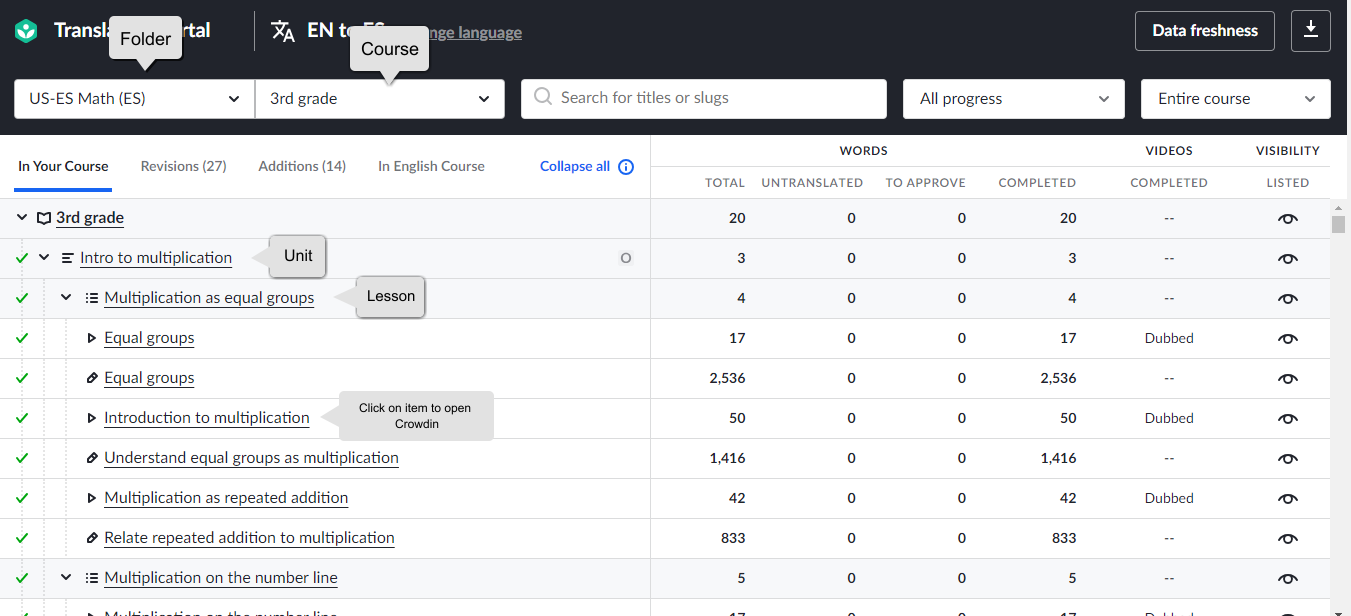
Task: Click video icon for Multiplication as repeated addition
Action: (x=92, y=498)
